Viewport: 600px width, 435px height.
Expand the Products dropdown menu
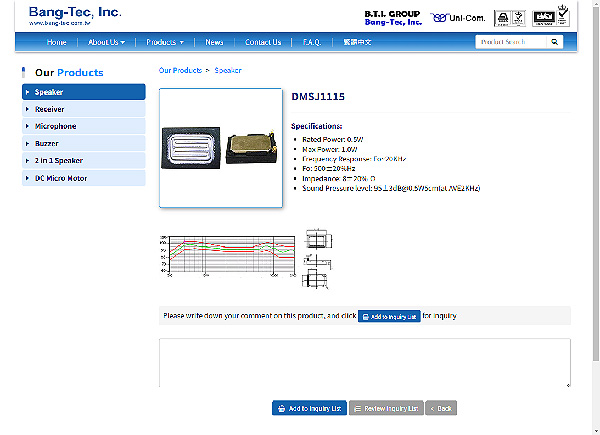click(165, 42)
